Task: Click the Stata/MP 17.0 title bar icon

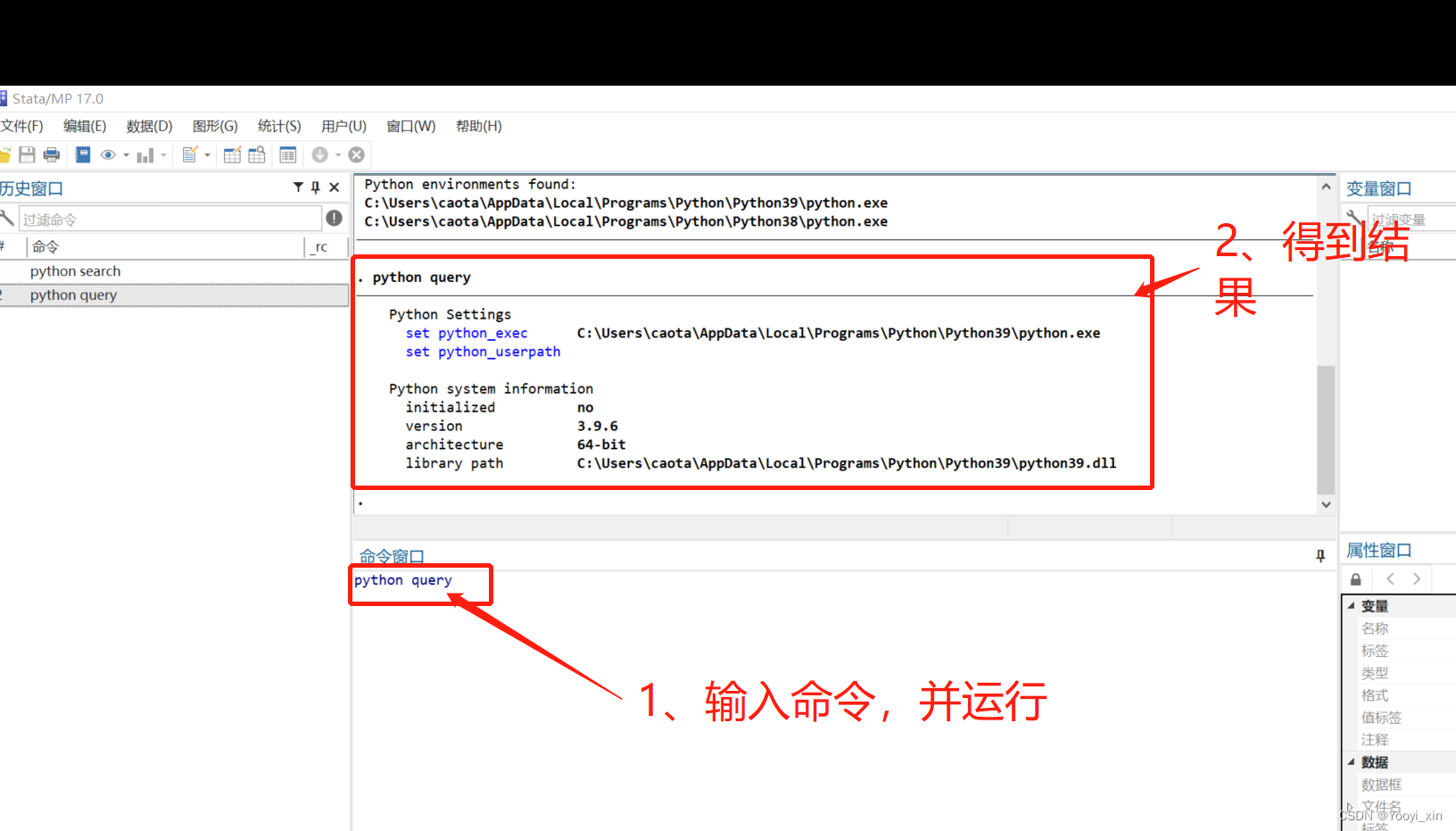Action: (x=4, y=98)
